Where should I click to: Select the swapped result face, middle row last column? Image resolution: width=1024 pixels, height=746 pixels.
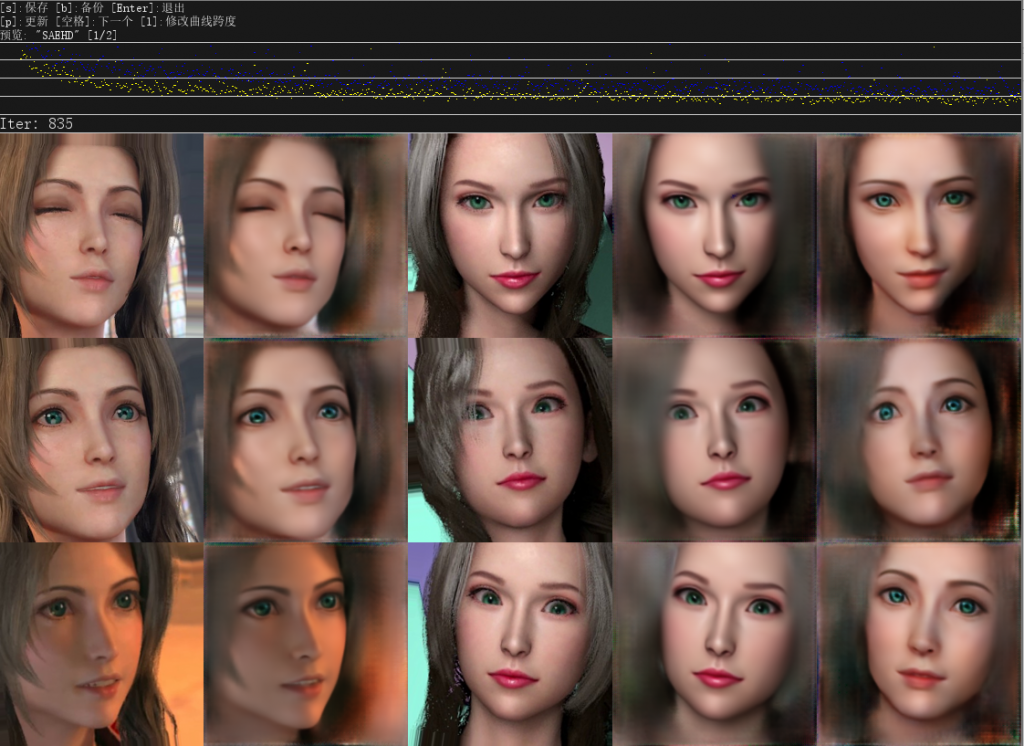(919, 440)
